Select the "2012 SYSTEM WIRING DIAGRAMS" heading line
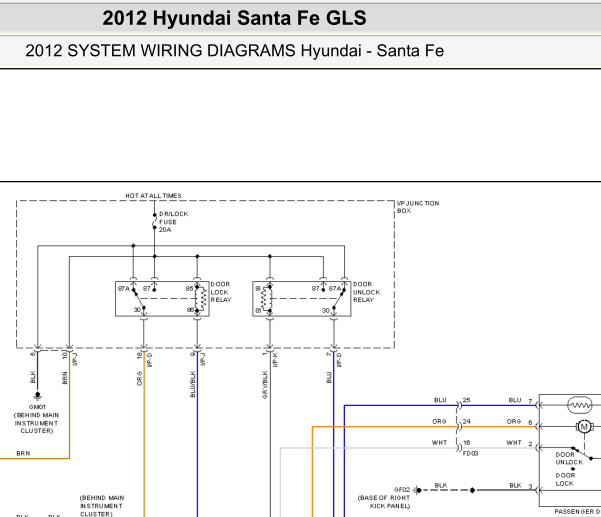 click(235, 51)
